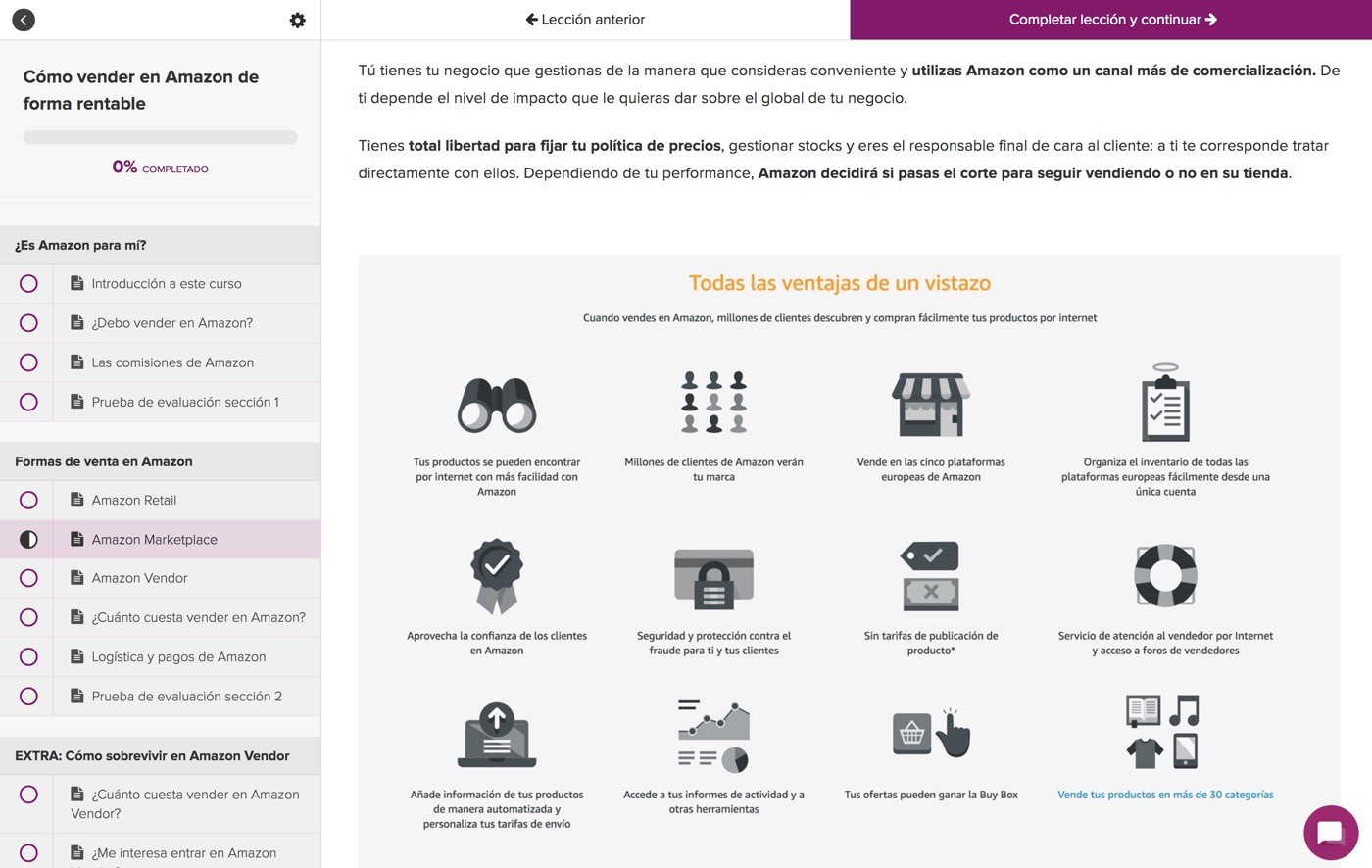Open lesson Logística y pagos de Amazon

(x=179, y=656)
